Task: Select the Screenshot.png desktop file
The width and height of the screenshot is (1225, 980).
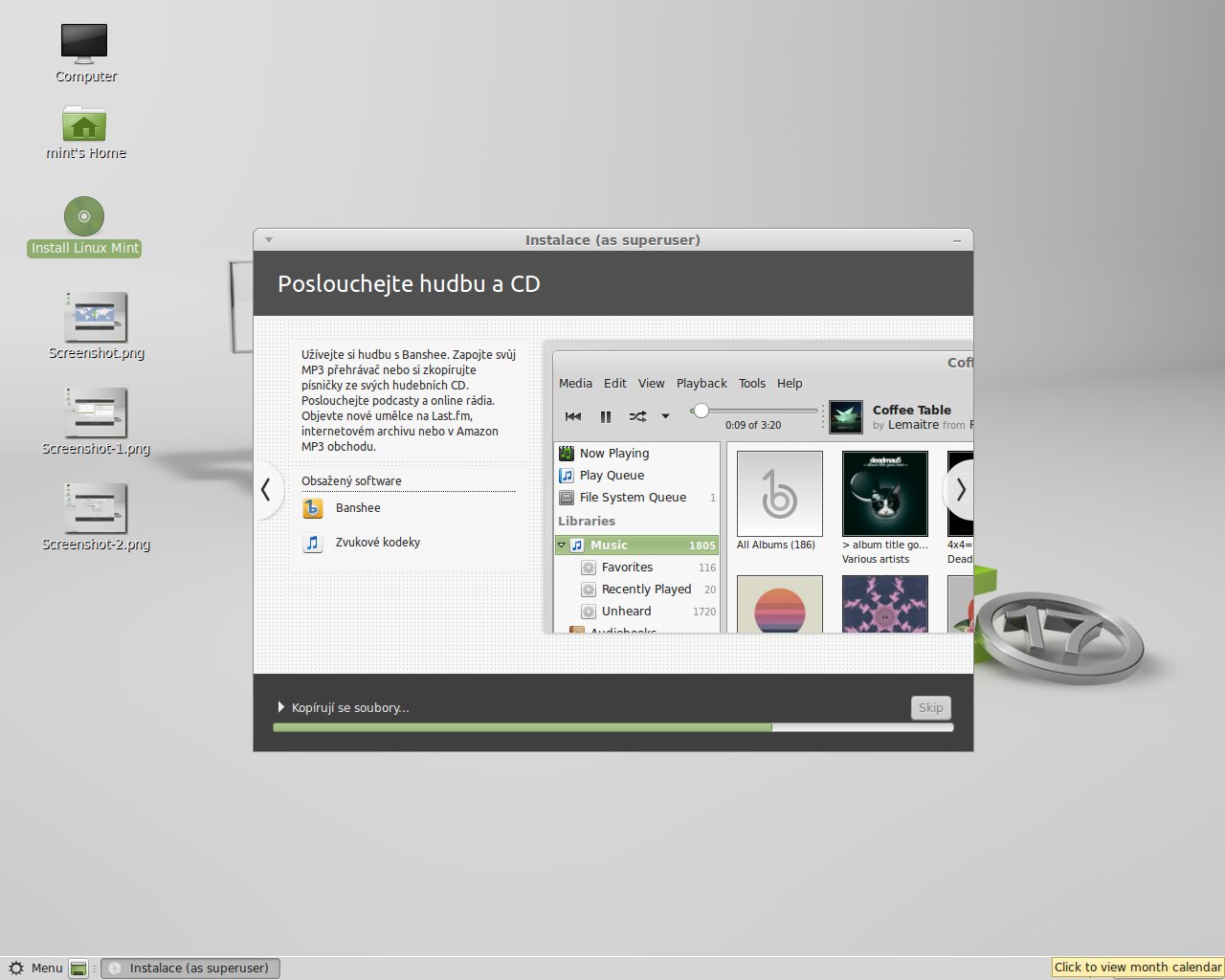Action: tap(96, 318)
